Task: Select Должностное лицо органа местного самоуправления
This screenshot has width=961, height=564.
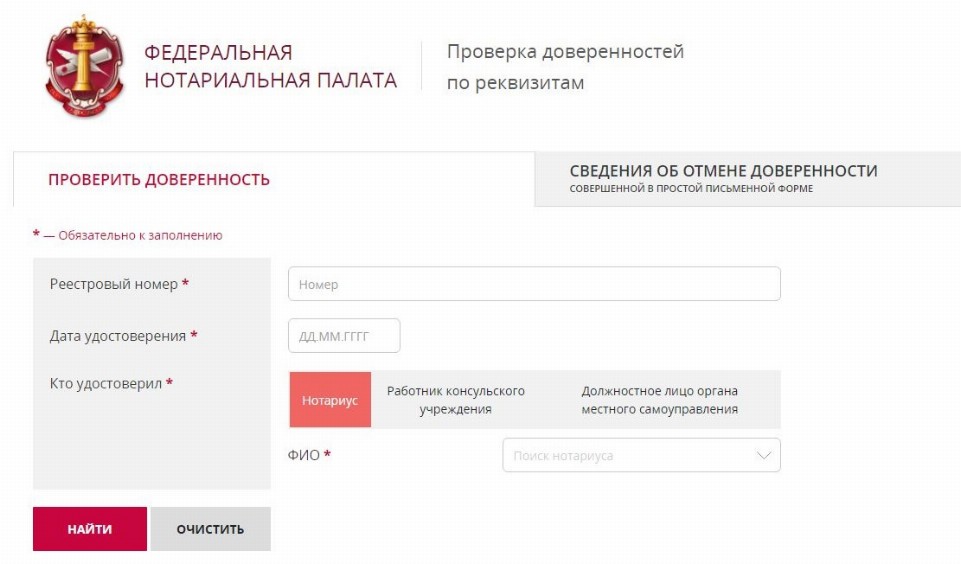Action: click(659, 400)
